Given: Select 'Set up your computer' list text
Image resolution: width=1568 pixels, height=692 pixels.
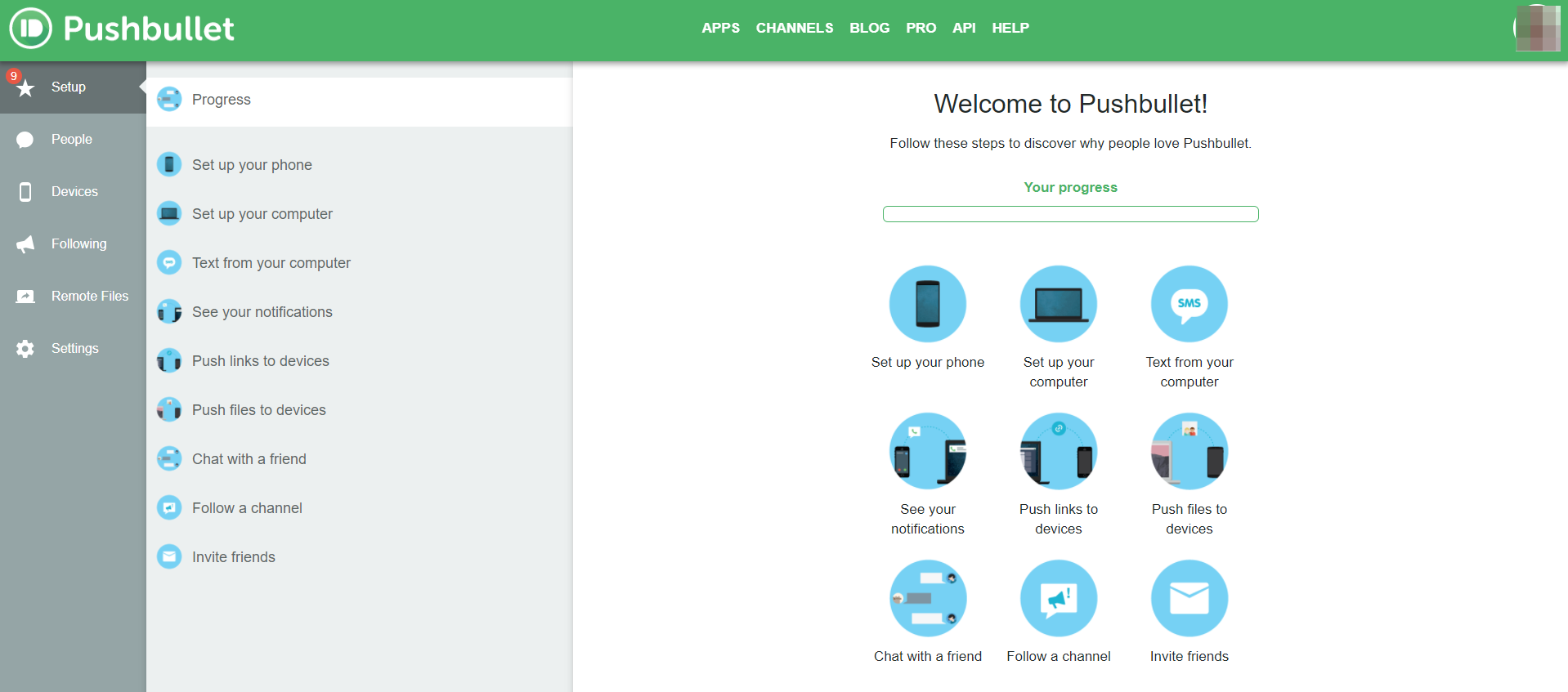Looking at the screenshot, I should click(x=262, y=214).
